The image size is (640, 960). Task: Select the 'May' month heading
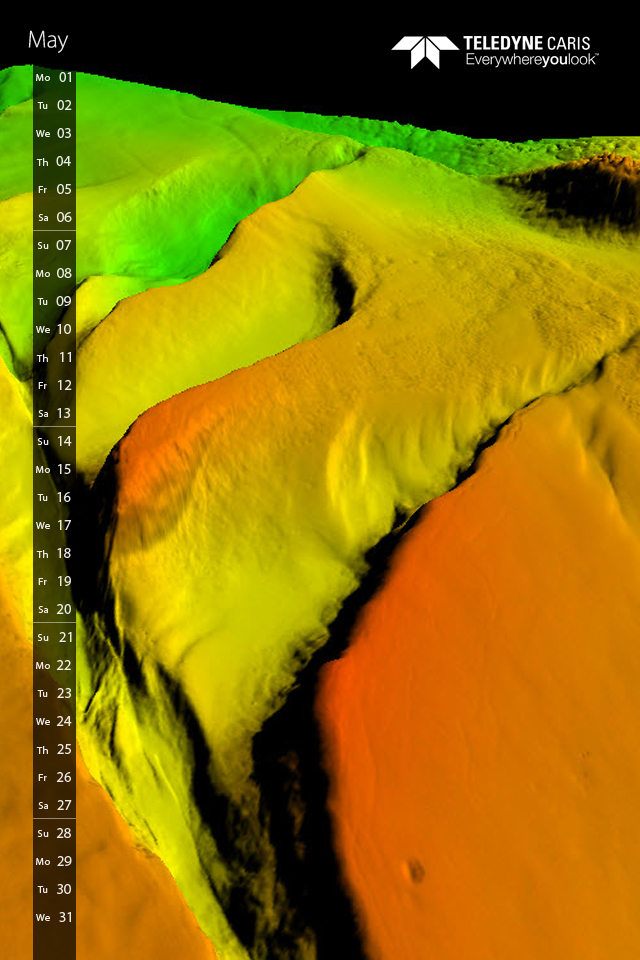(48, 41)
